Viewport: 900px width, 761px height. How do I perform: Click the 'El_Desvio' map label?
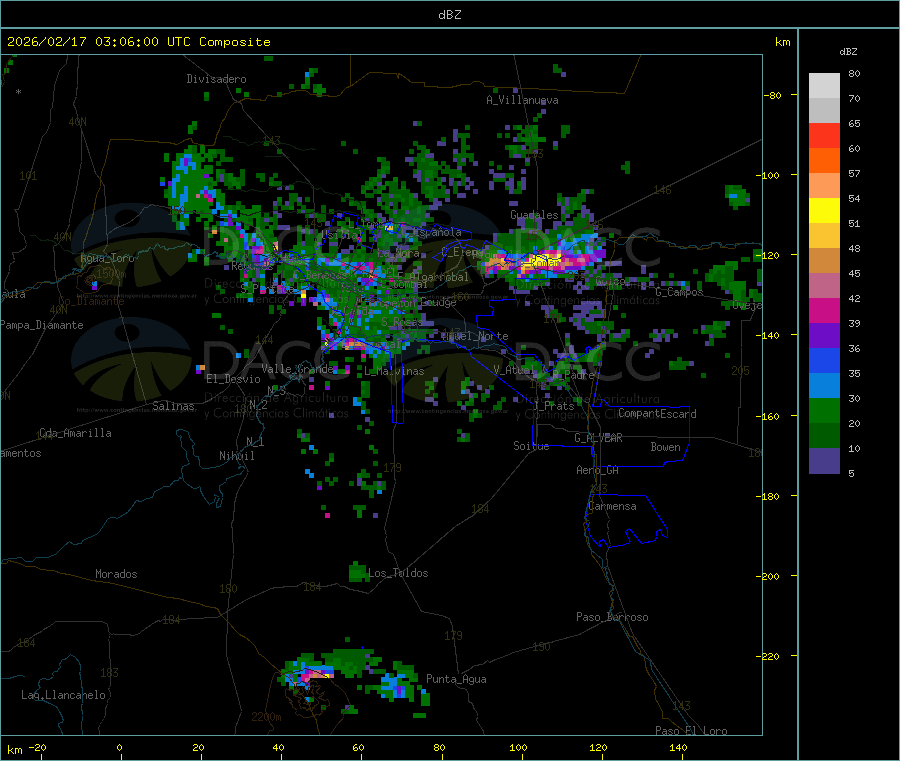tap(234, 379)
